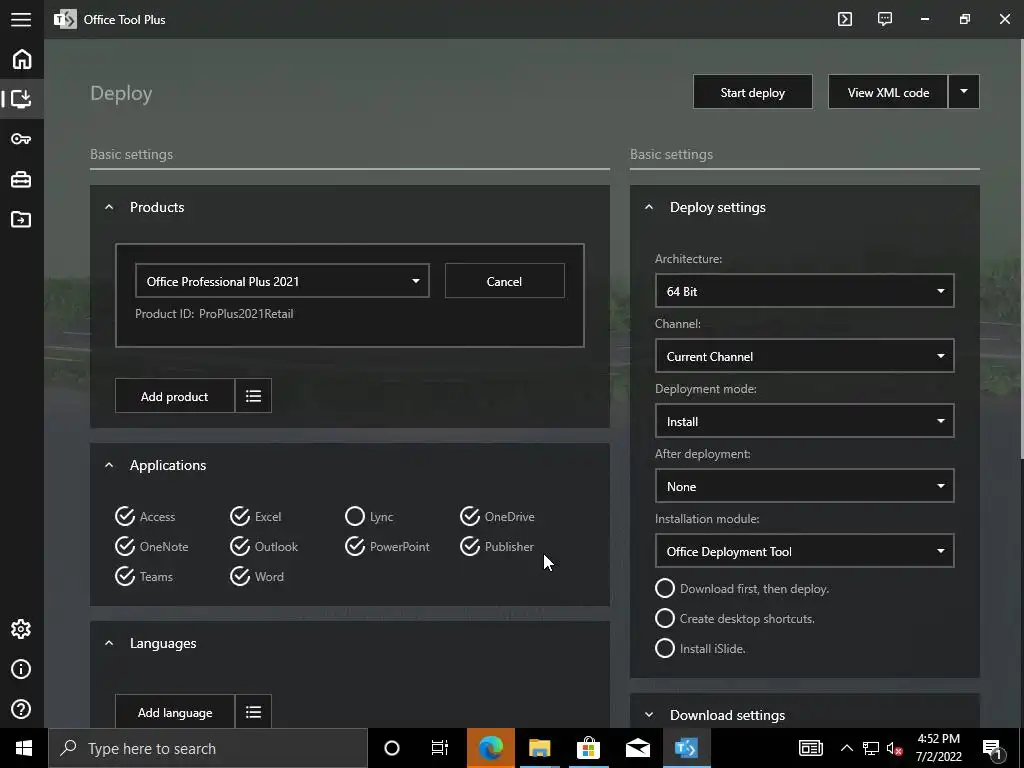Collapse the Applications section
The height and width of the screenshot is (768, 1024).
coord(109,465)
